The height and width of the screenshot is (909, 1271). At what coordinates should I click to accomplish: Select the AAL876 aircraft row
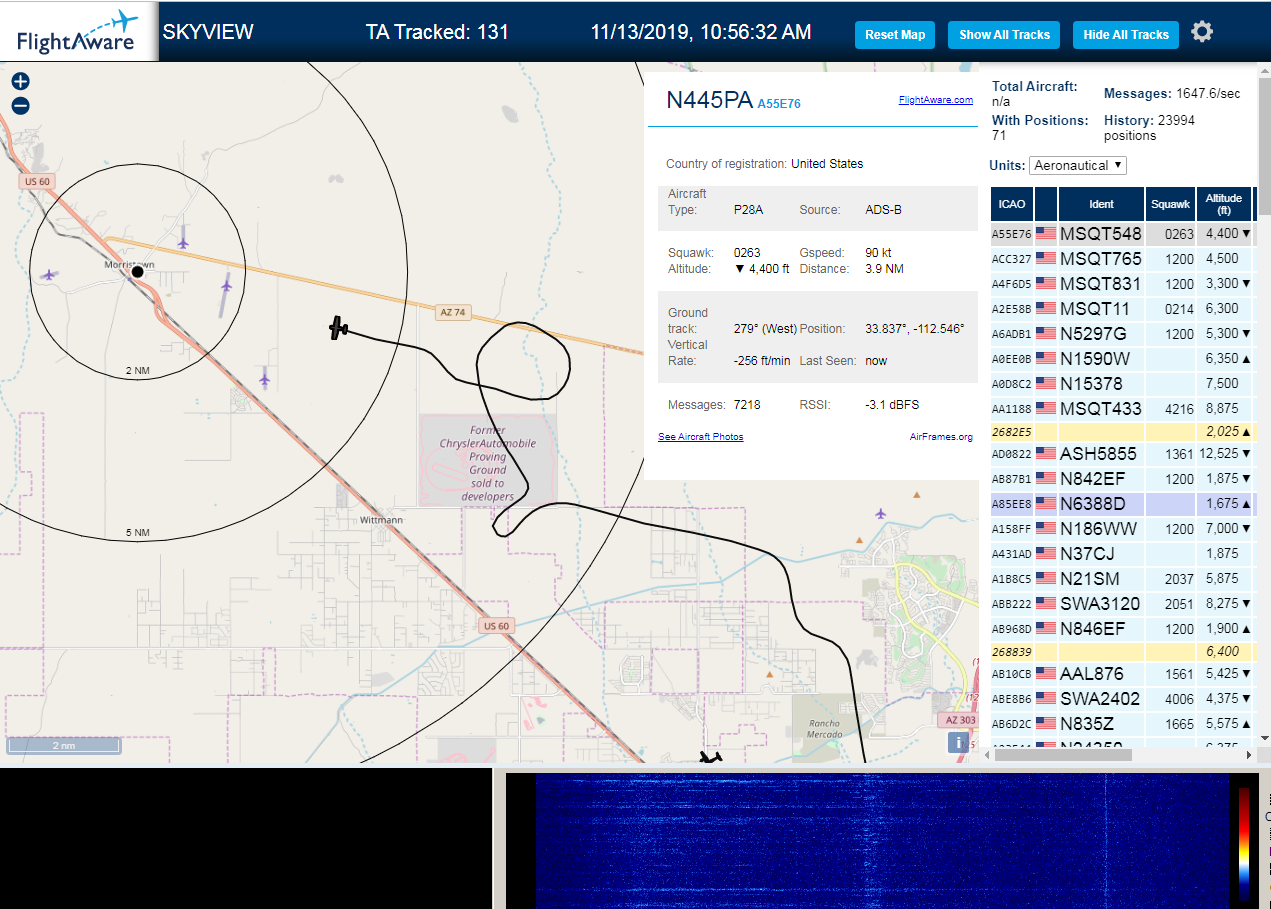tap(1123, 674)
